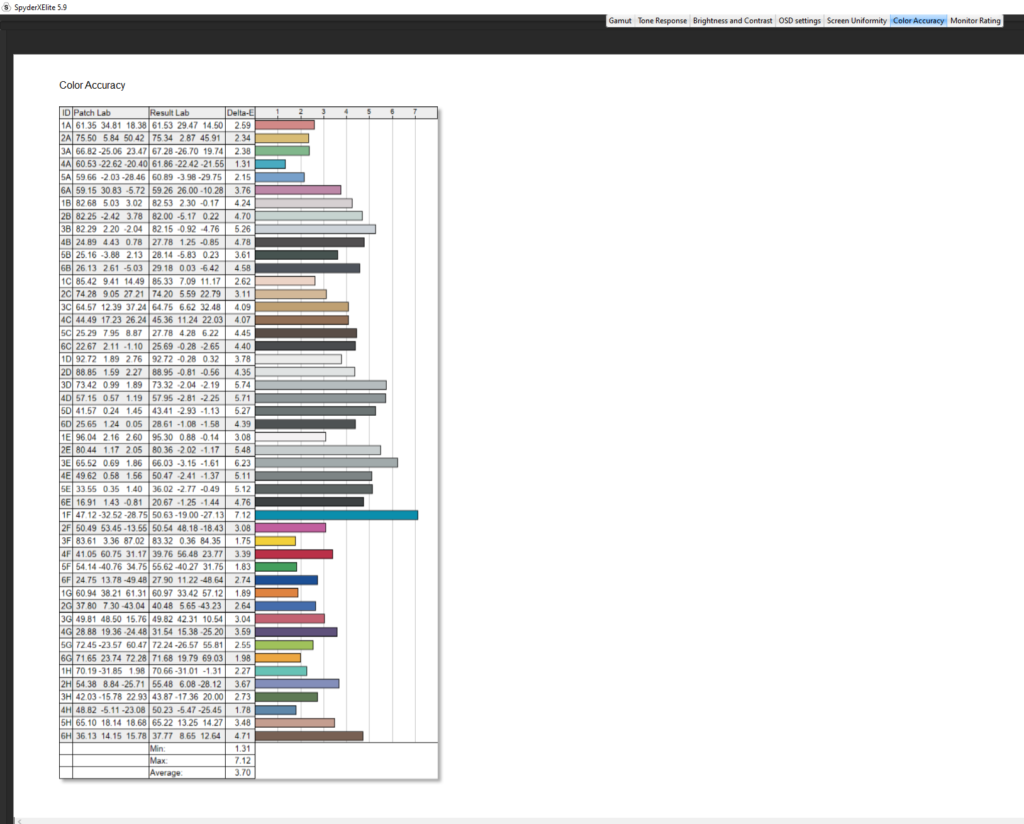Select the cyan bar for patch 4A
This screenshot has height=824, width=1024.
270,164
